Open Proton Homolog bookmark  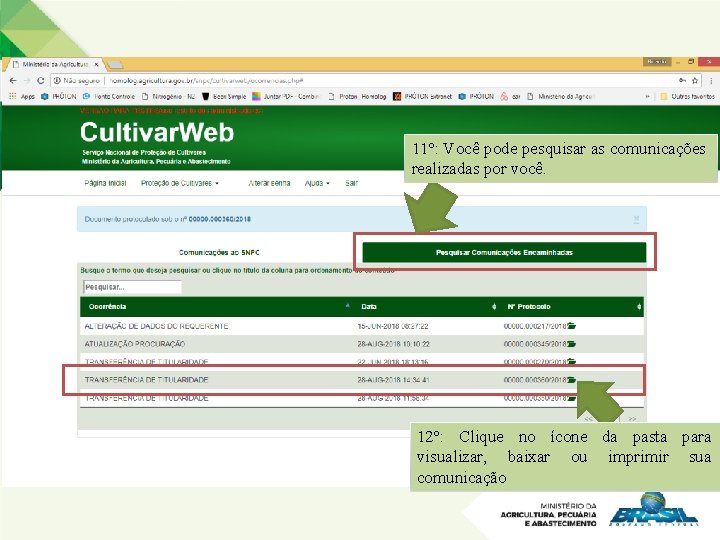357,96
